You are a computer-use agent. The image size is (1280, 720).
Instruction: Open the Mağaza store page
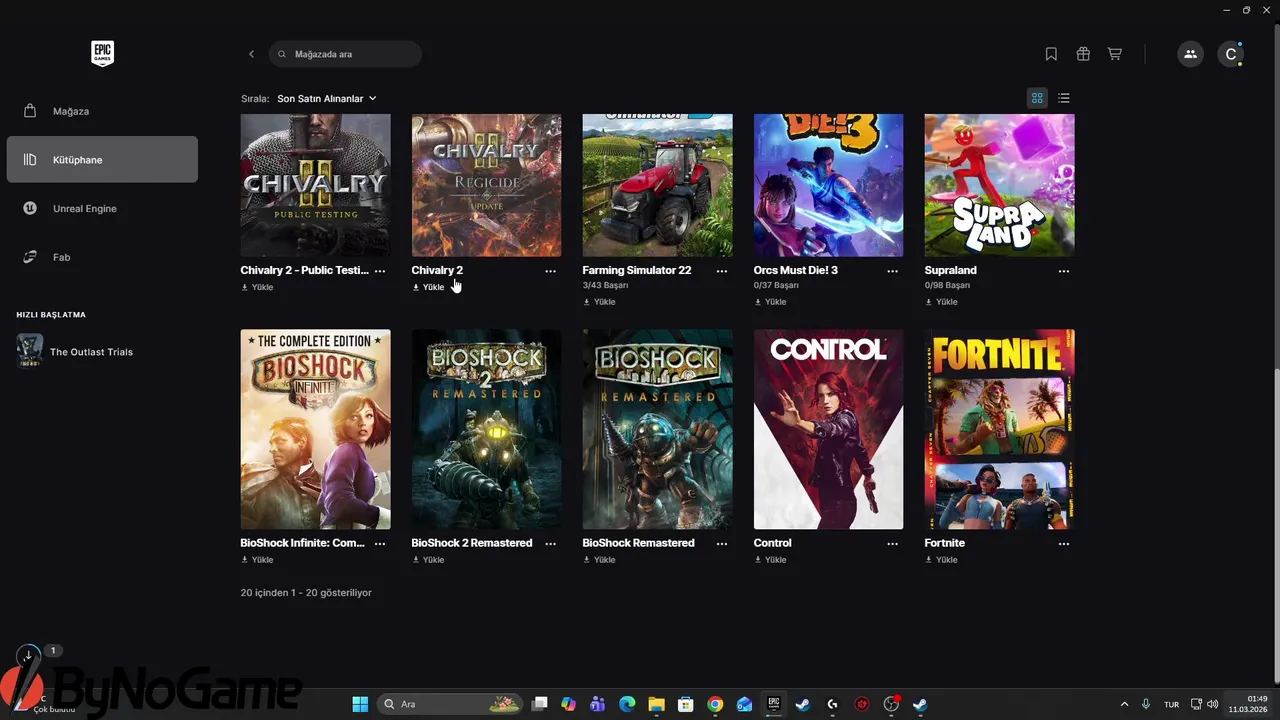click(102, 111)
